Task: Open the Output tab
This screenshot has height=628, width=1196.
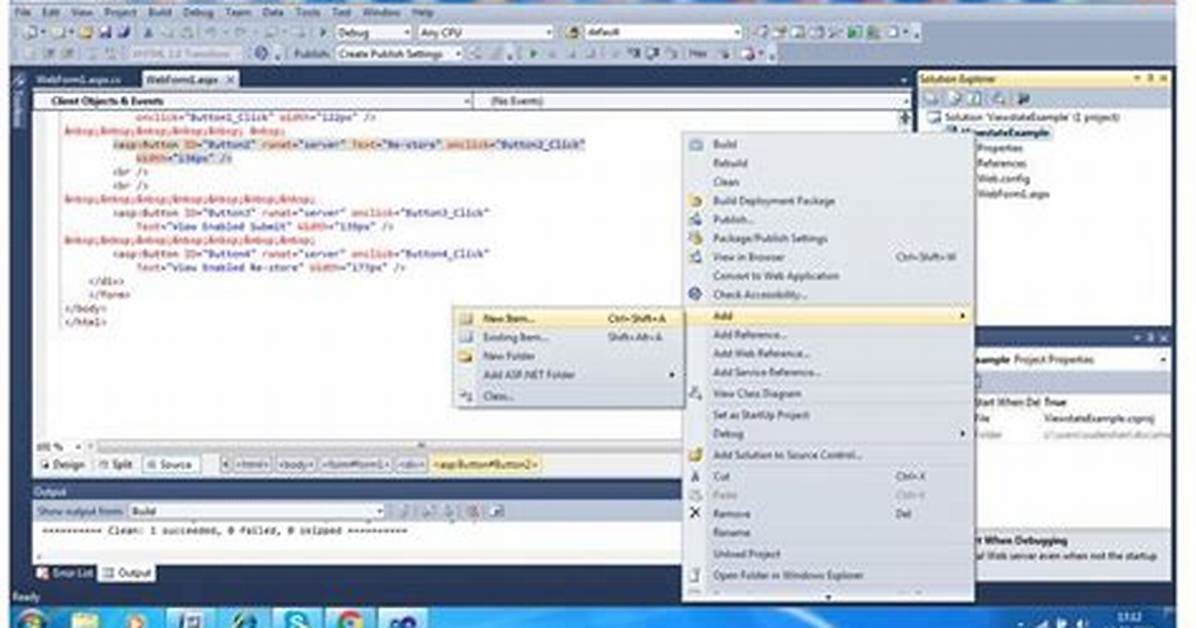Action: coord(127,573)
